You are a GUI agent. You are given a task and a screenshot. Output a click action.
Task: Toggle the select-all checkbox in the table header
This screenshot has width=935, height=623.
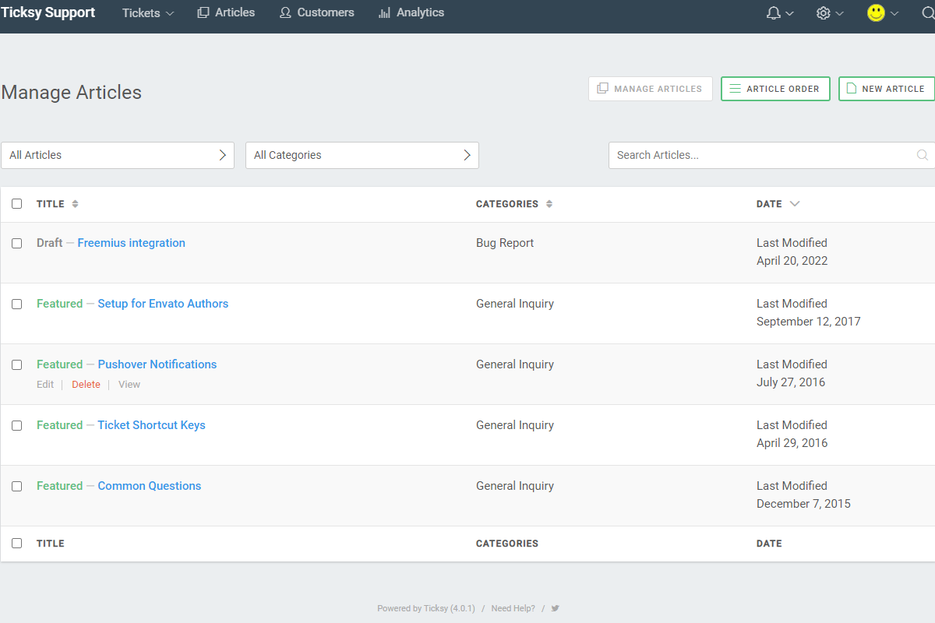[16, 203]
